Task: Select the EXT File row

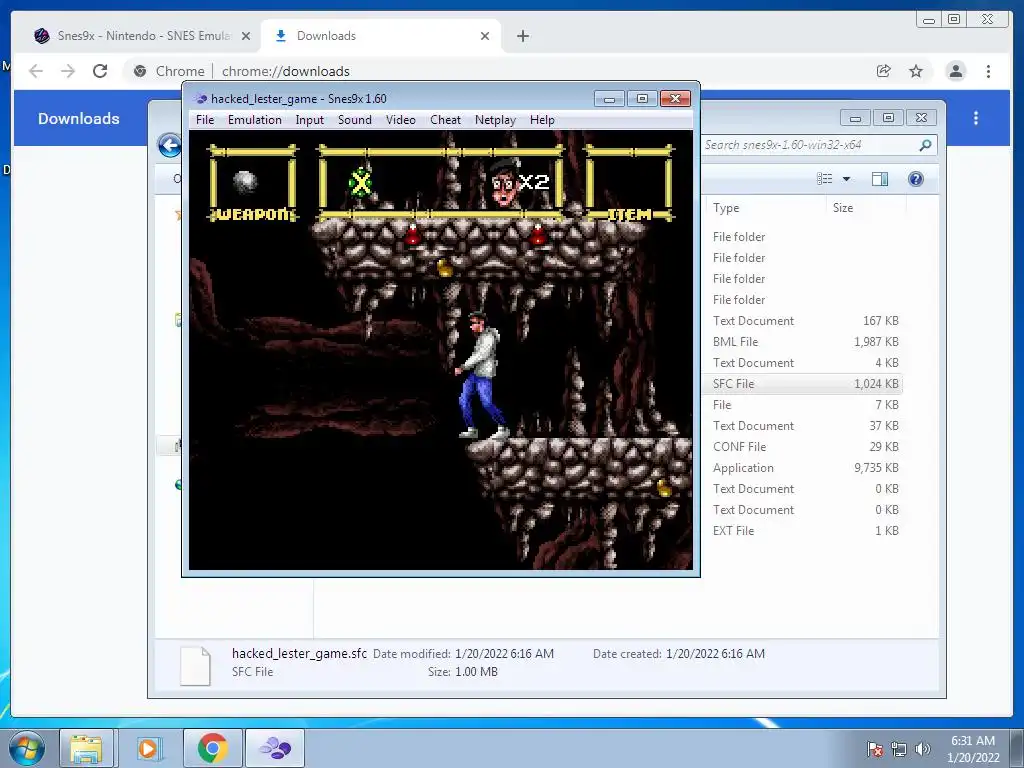Action: tap(805, 531)
